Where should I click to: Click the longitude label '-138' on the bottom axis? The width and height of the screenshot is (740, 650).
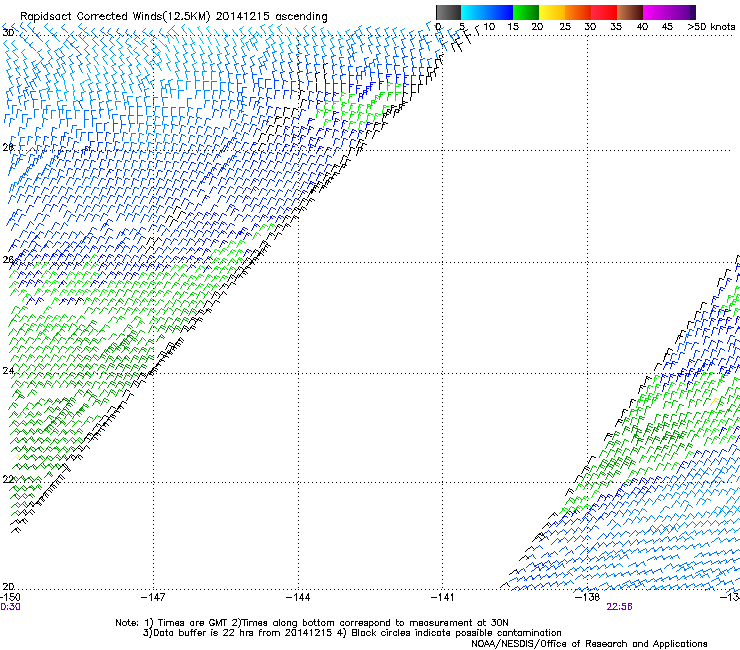[587, 597]
